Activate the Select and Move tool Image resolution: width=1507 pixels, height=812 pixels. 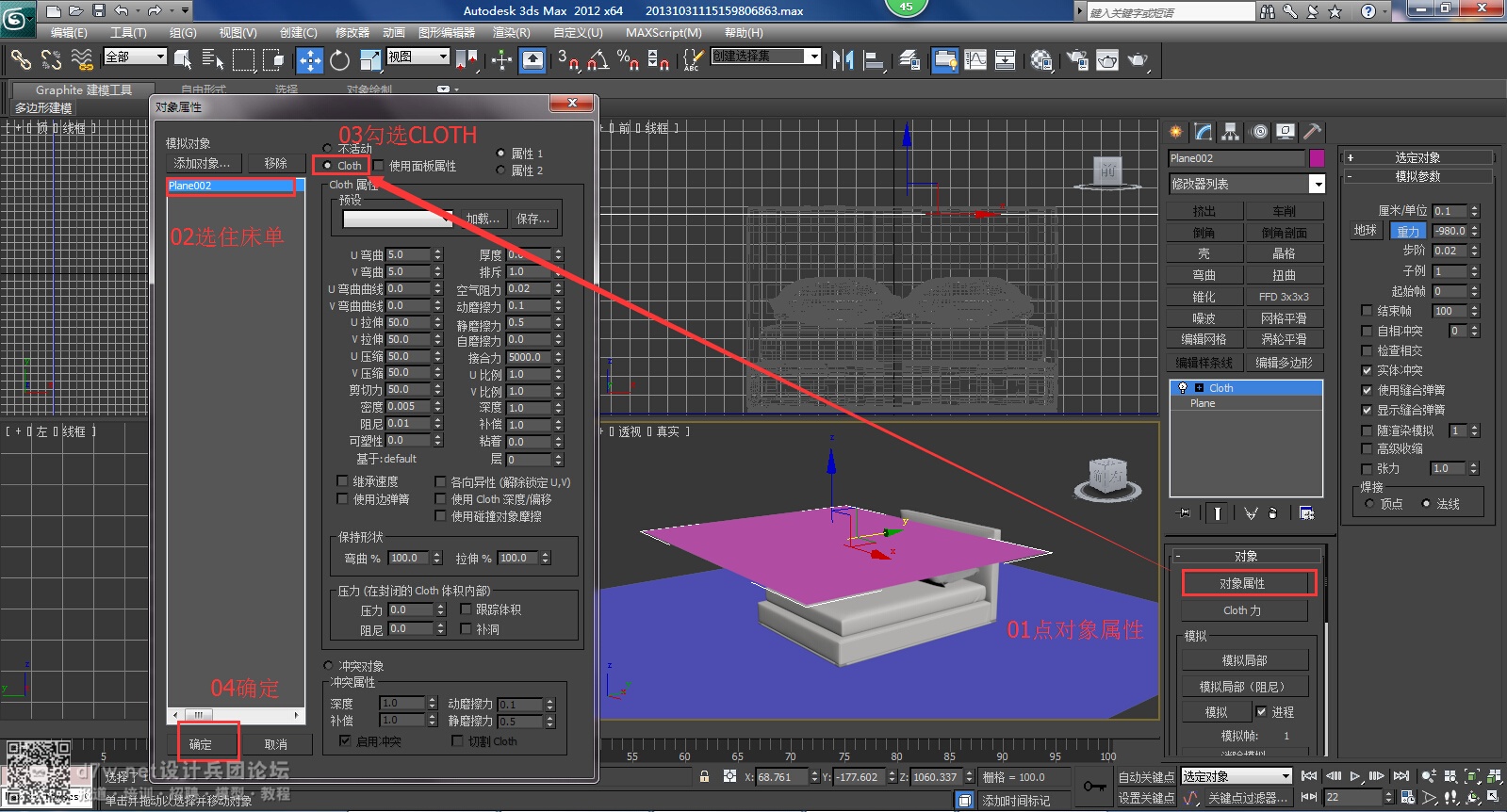click(309, 60)
